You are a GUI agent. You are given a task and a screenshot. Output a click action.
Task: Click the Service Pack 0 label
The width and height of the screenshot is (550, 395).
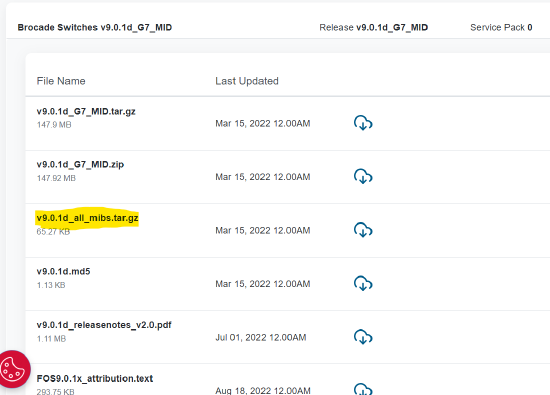click(501, 27)
